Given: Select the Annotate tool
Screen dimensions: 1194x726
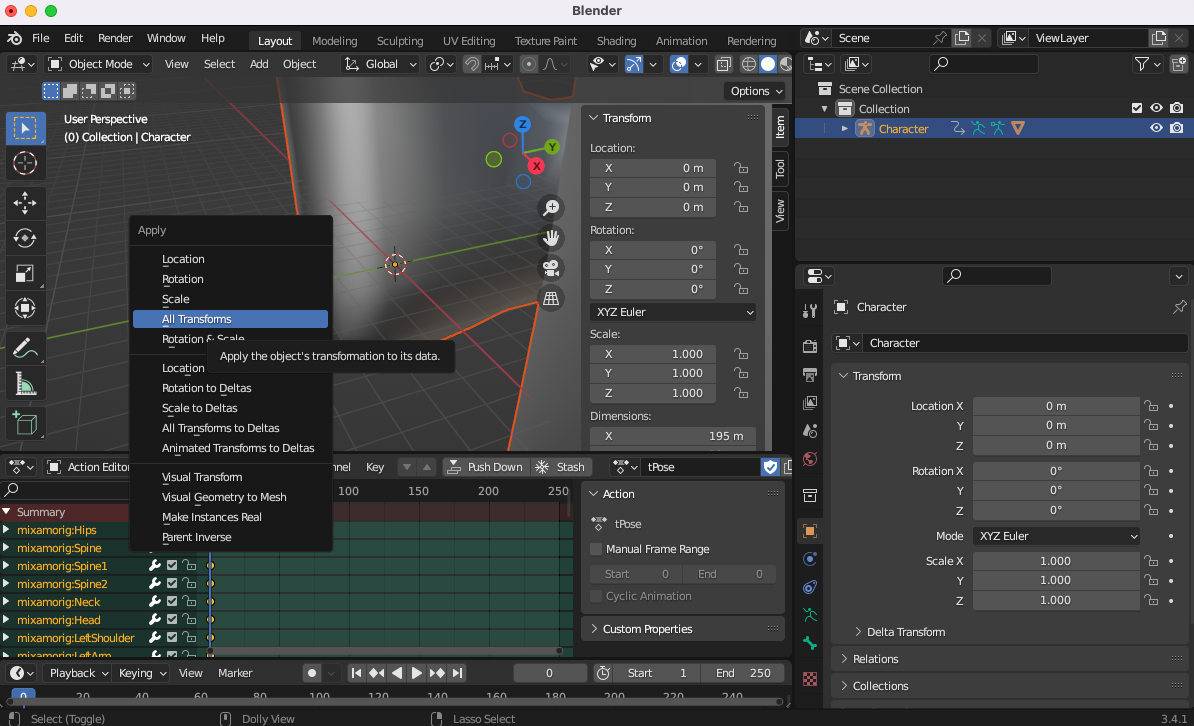Looking at the screenshot, I should click(x=25, y=348).
